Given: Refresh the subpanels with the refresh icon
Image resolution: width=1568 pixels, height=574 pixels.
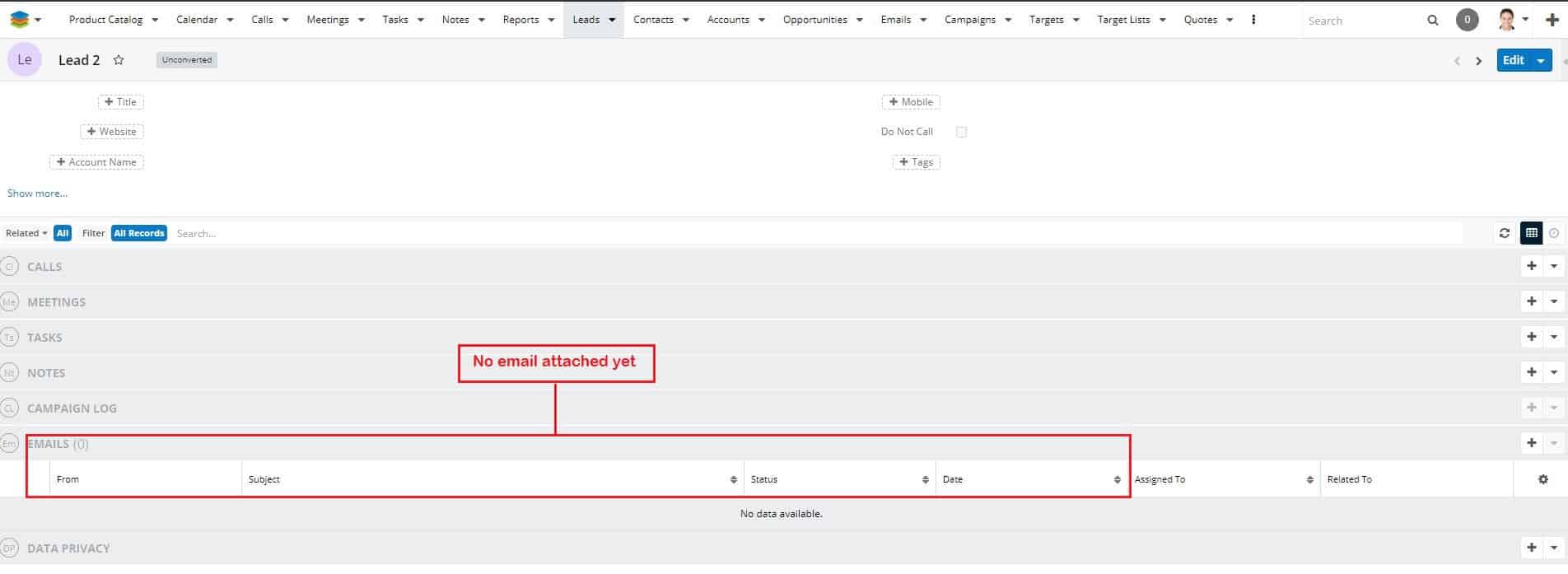Looking at the screenshot, I should pos(1505,233).
